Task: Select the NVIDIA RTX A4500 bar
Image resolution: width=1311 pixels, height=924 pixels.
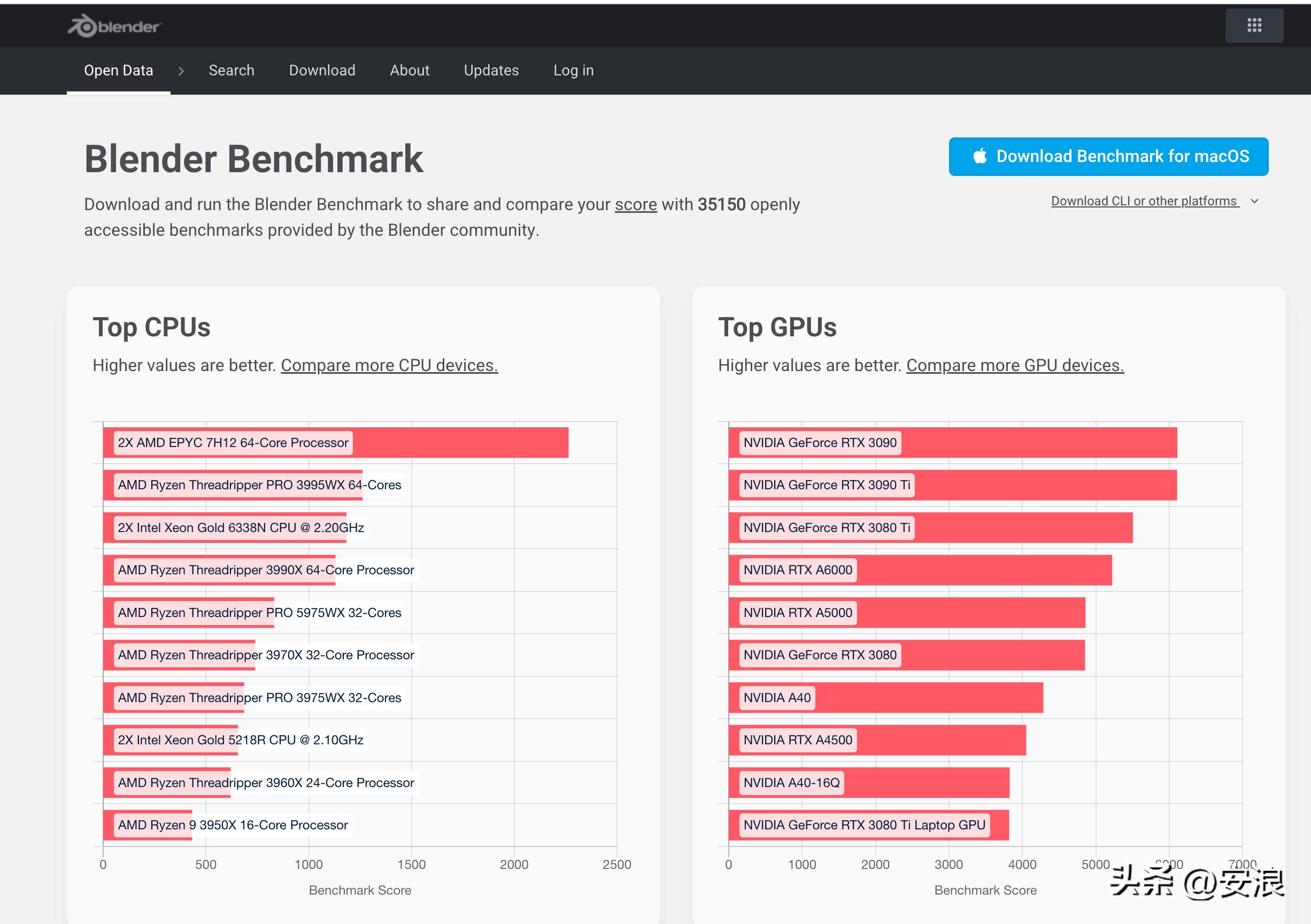Action: (877, 740)
